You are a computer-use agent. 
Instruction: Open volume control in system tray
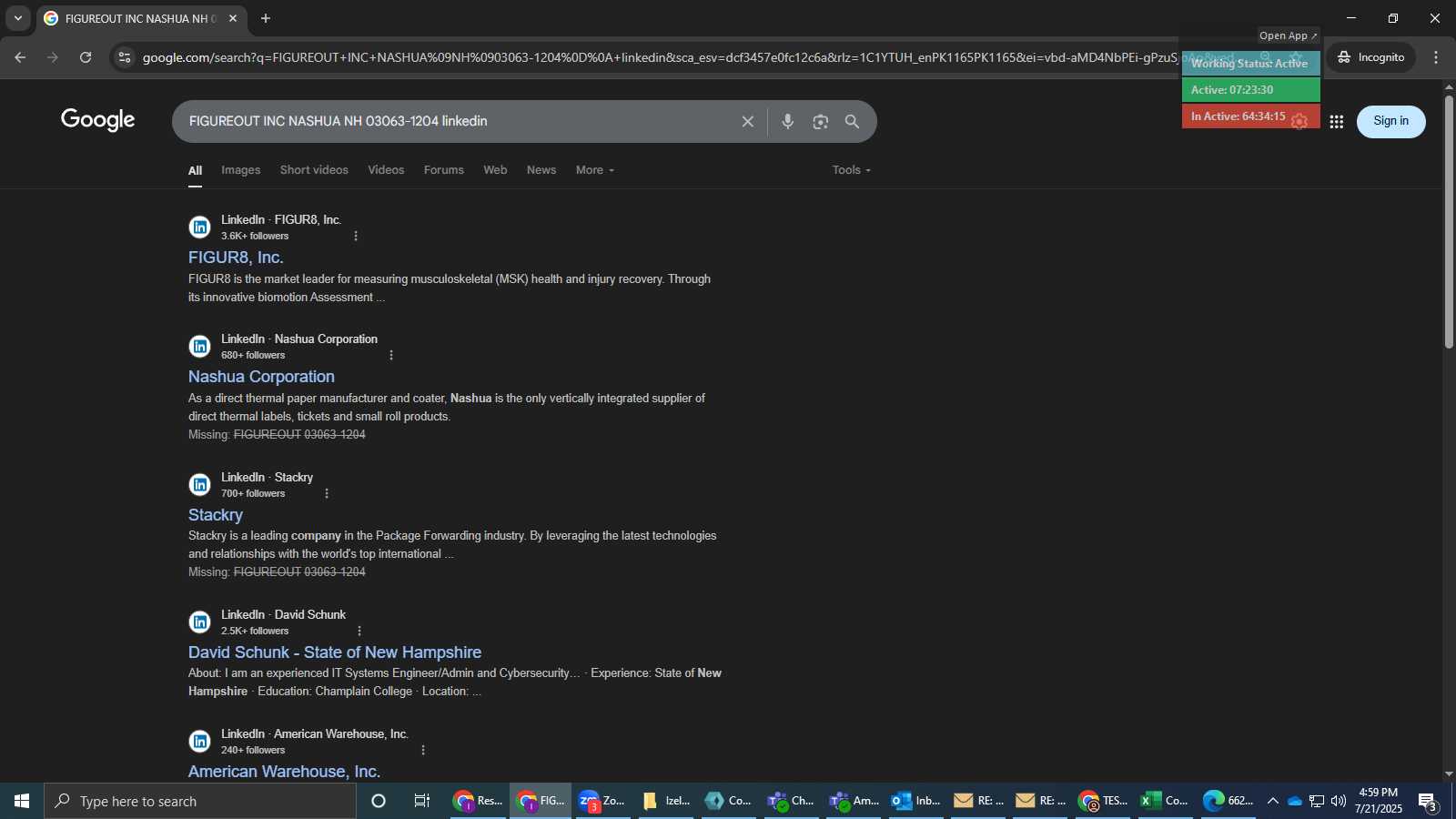tap(1339, 801)
